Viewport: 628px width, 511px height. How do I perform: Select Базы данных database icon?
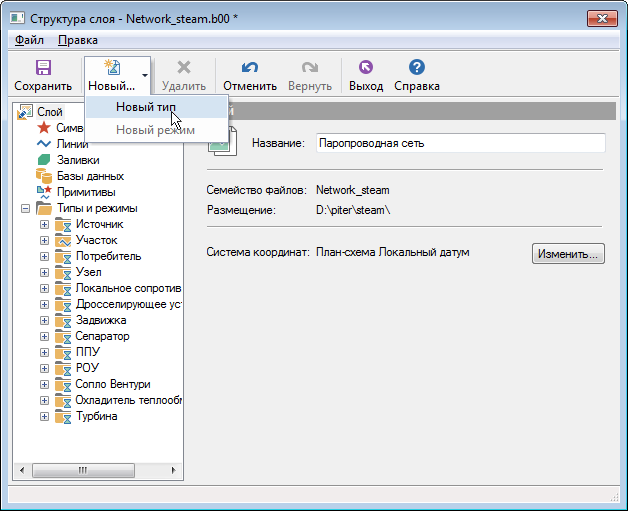pos(44,176)
